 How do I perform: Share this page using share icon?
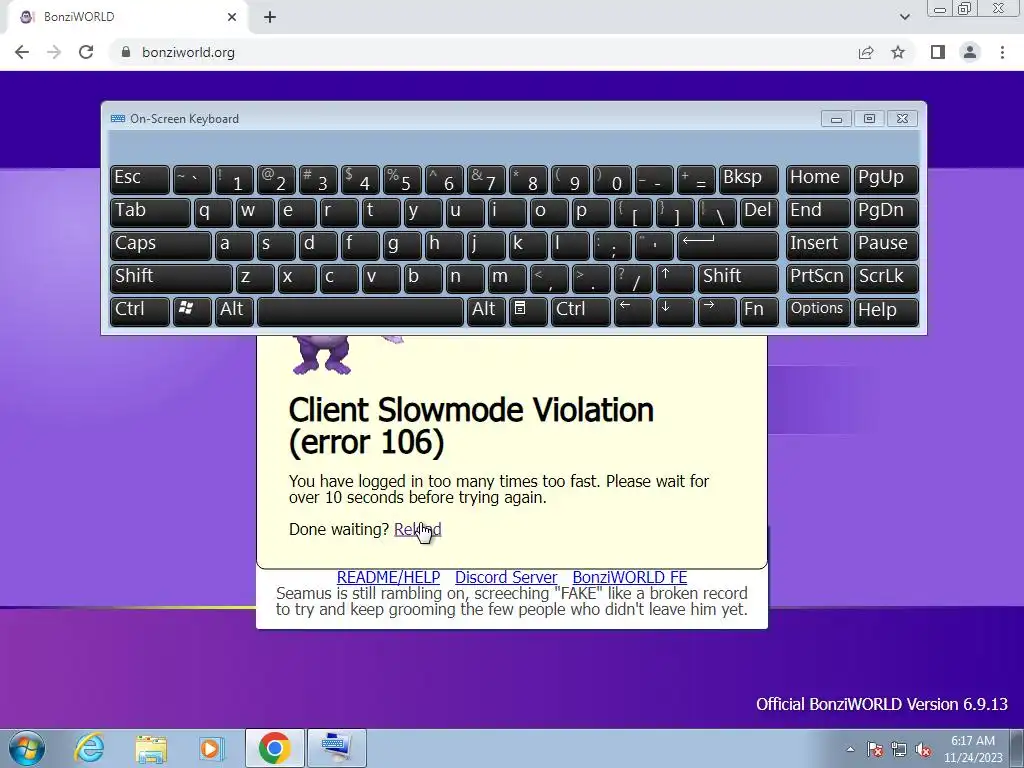[x=866, y=52]
